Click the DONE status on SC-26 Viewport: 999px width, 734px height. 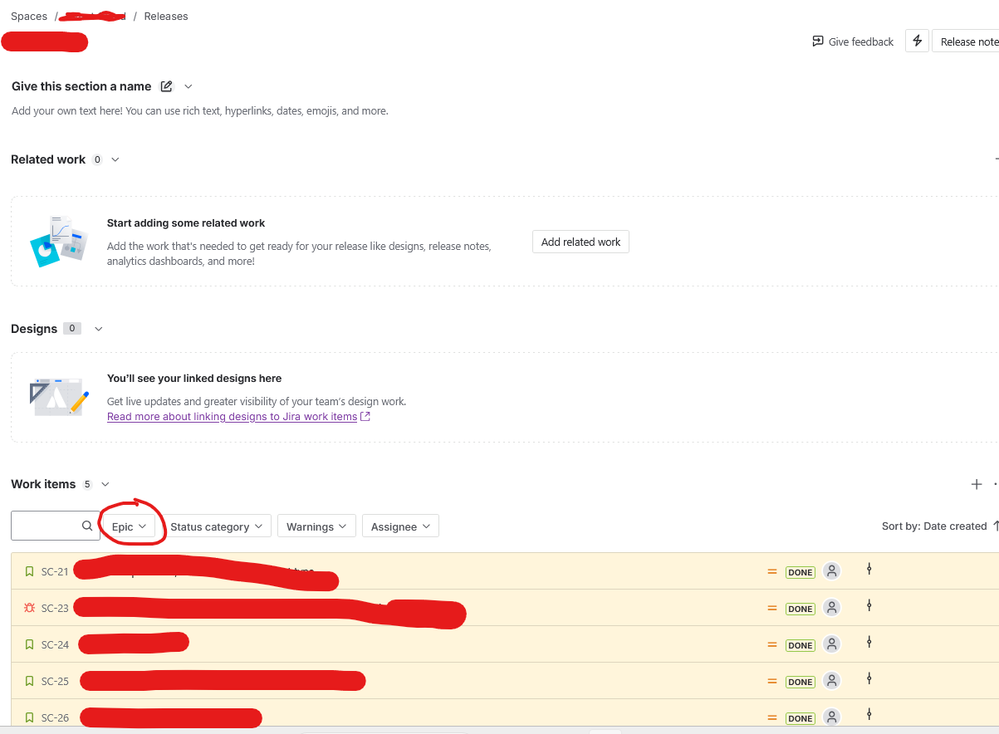coord(800,718)
